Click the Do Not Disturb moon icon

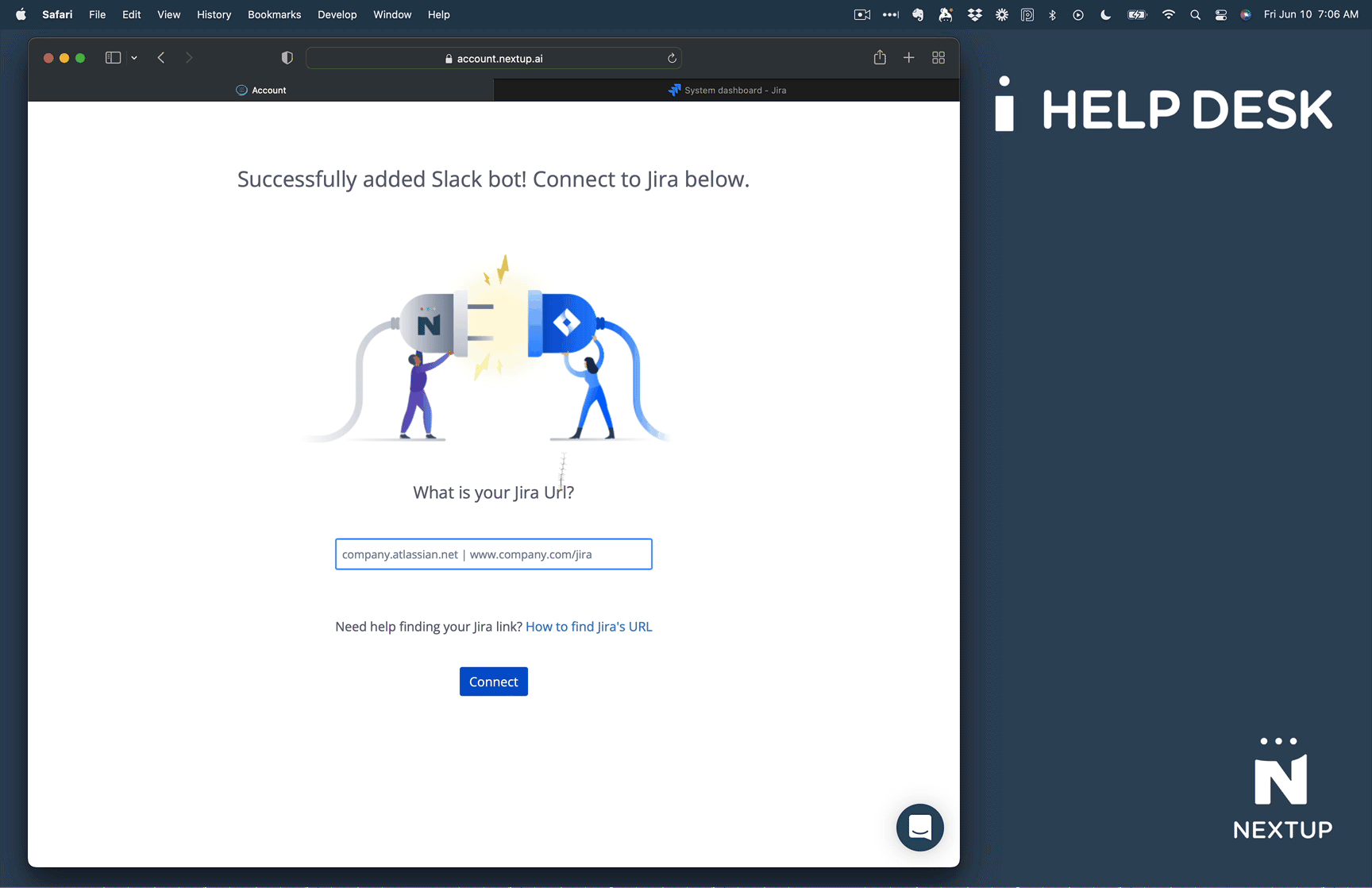coord(1105,14)
